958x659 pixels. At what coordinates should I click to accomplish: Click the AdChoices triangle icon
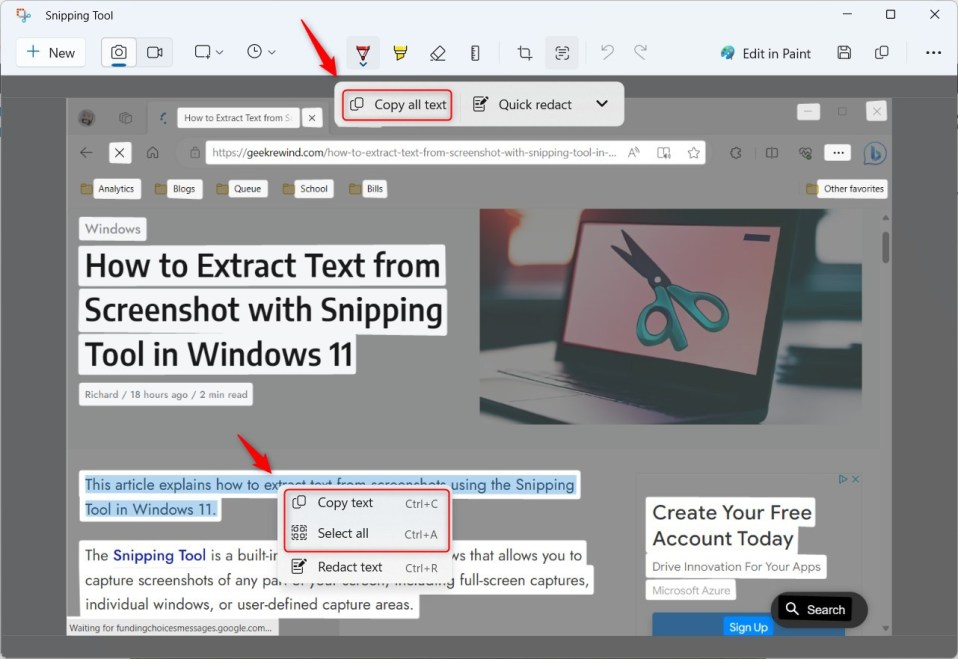(843, 479)
